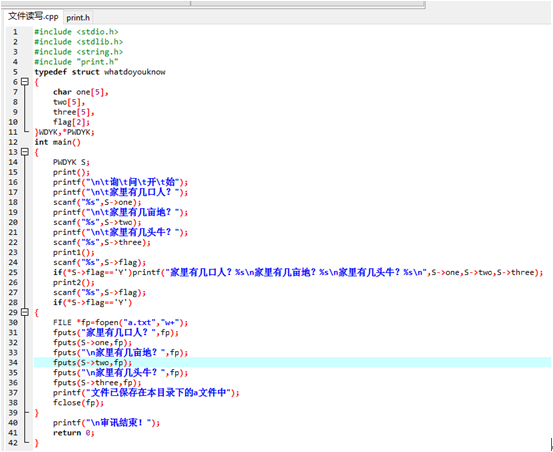Open the print.h tab

tap(78, 18)
